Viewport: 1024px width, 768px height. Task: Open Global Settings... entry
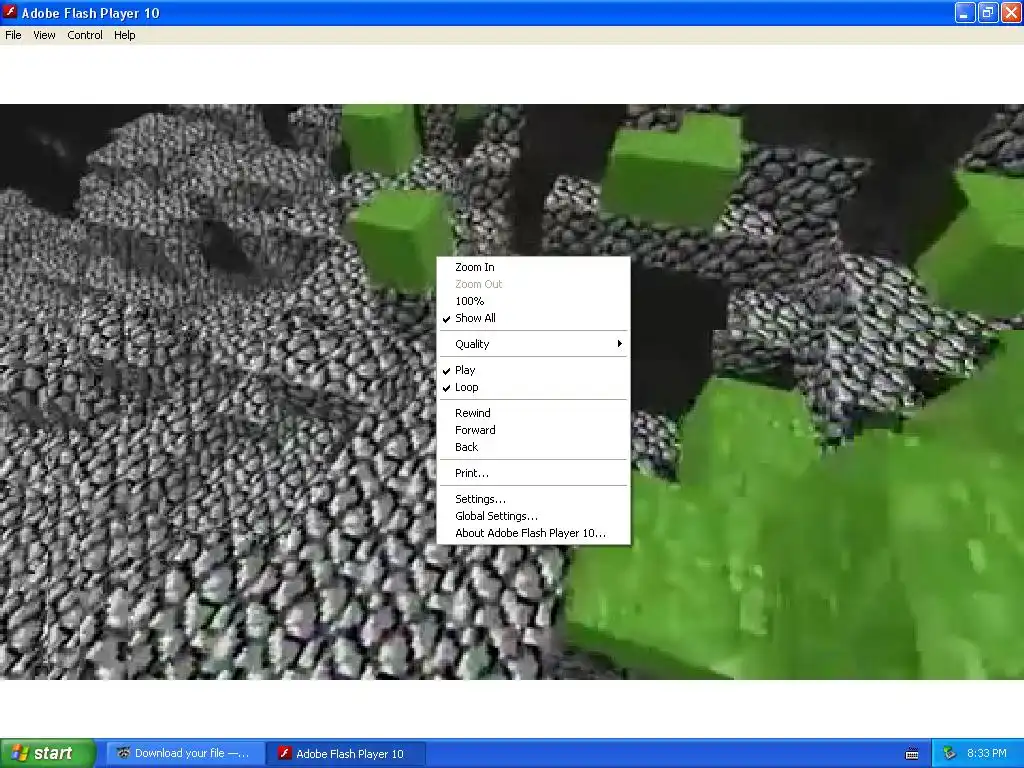click(x=534, y=516)
